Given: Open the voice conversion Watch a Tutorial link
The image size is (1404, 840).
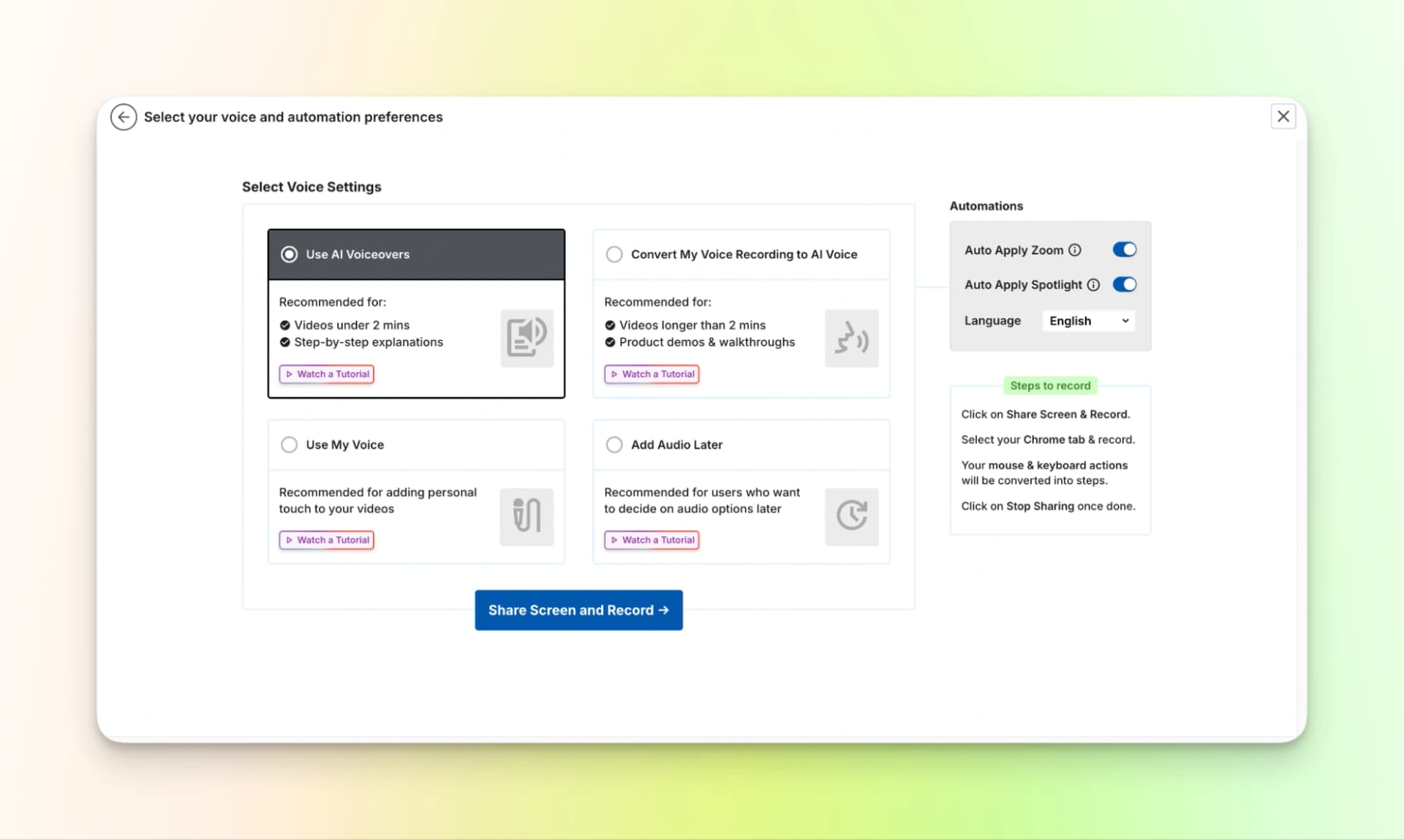Looking at the screenshot, I should coord(652,374).
